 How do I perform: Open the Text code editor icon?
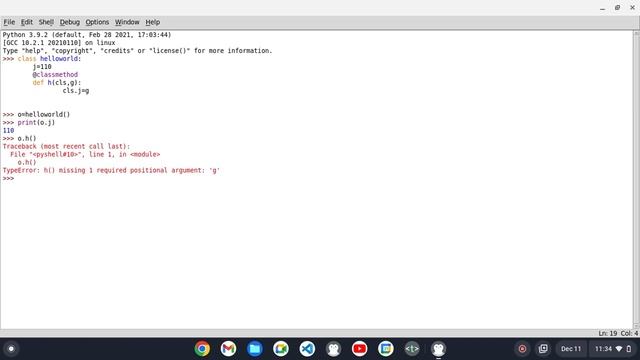412,349
